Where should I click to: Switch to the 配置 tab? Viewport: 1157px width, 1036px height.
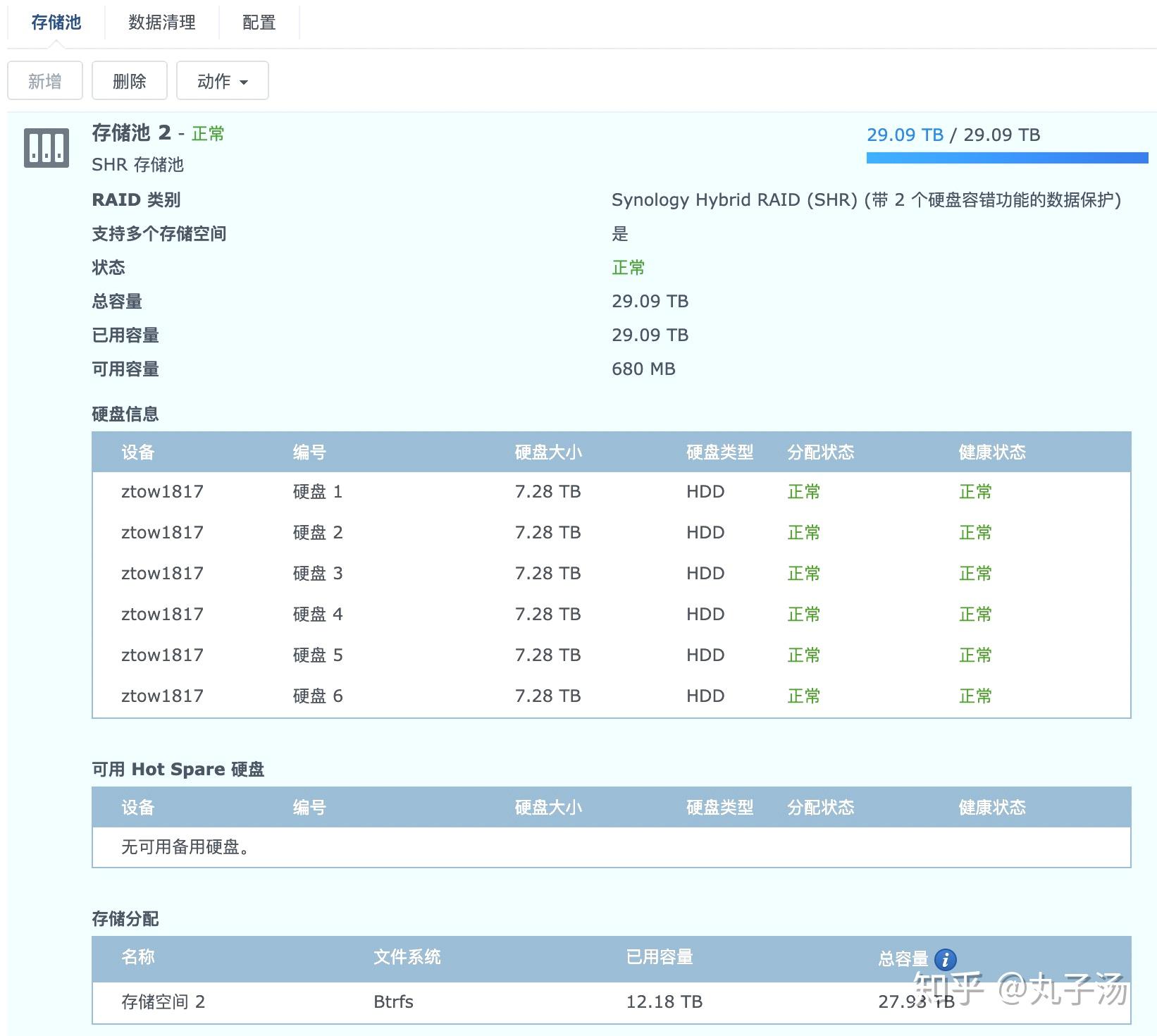(259, 22)
